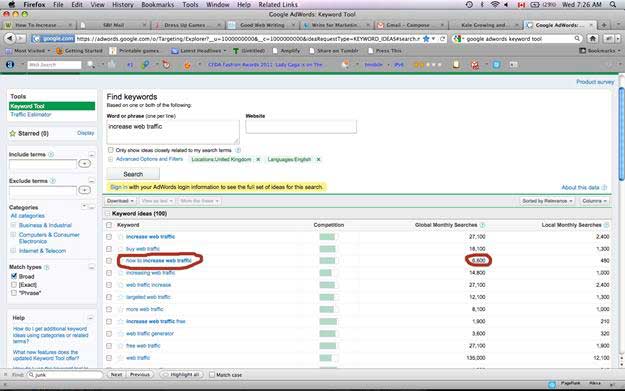The height and width of the screenshot is (391, 625).
Task: Open the Columns dropdown
Action: tap(594, 201)
